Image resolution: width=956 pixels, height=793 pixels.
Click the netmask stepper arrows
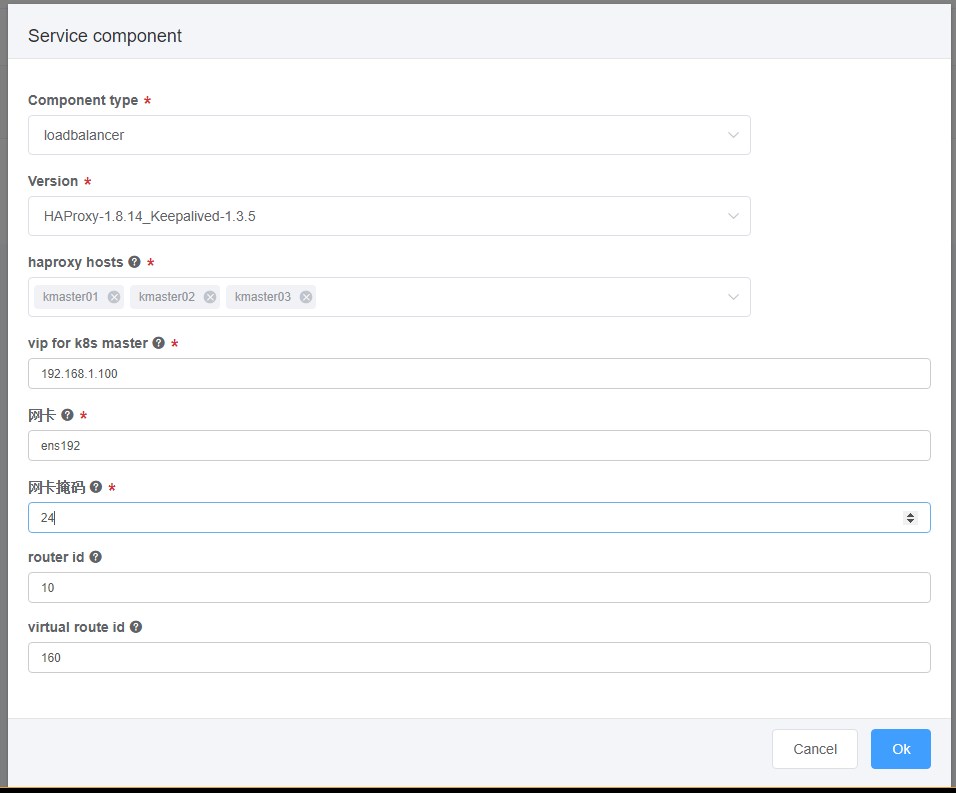coord(910,517)
